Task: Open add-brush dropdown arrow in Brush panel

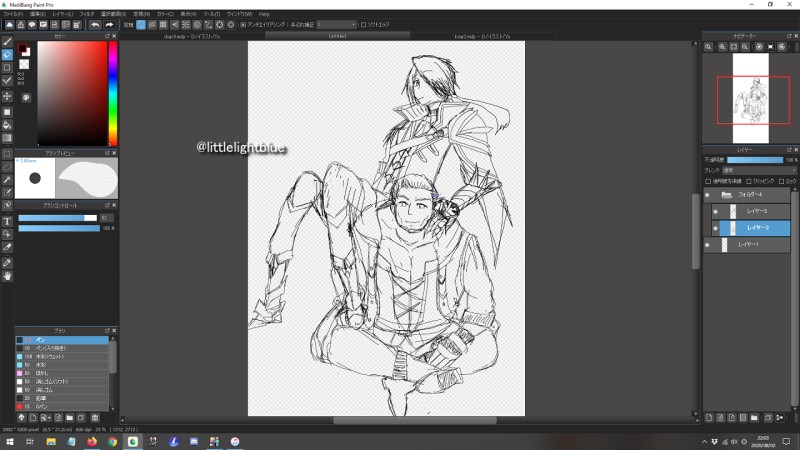Action: (49, 418)
